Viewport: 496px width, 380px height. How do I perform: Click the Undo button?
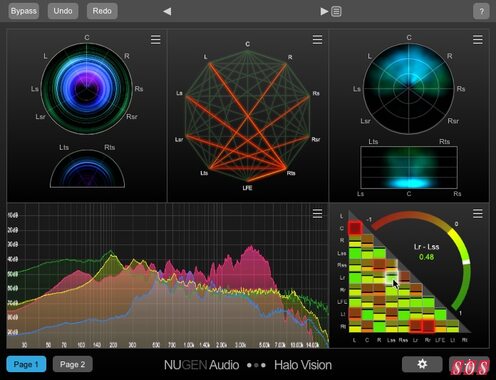(x=63, y=11)
